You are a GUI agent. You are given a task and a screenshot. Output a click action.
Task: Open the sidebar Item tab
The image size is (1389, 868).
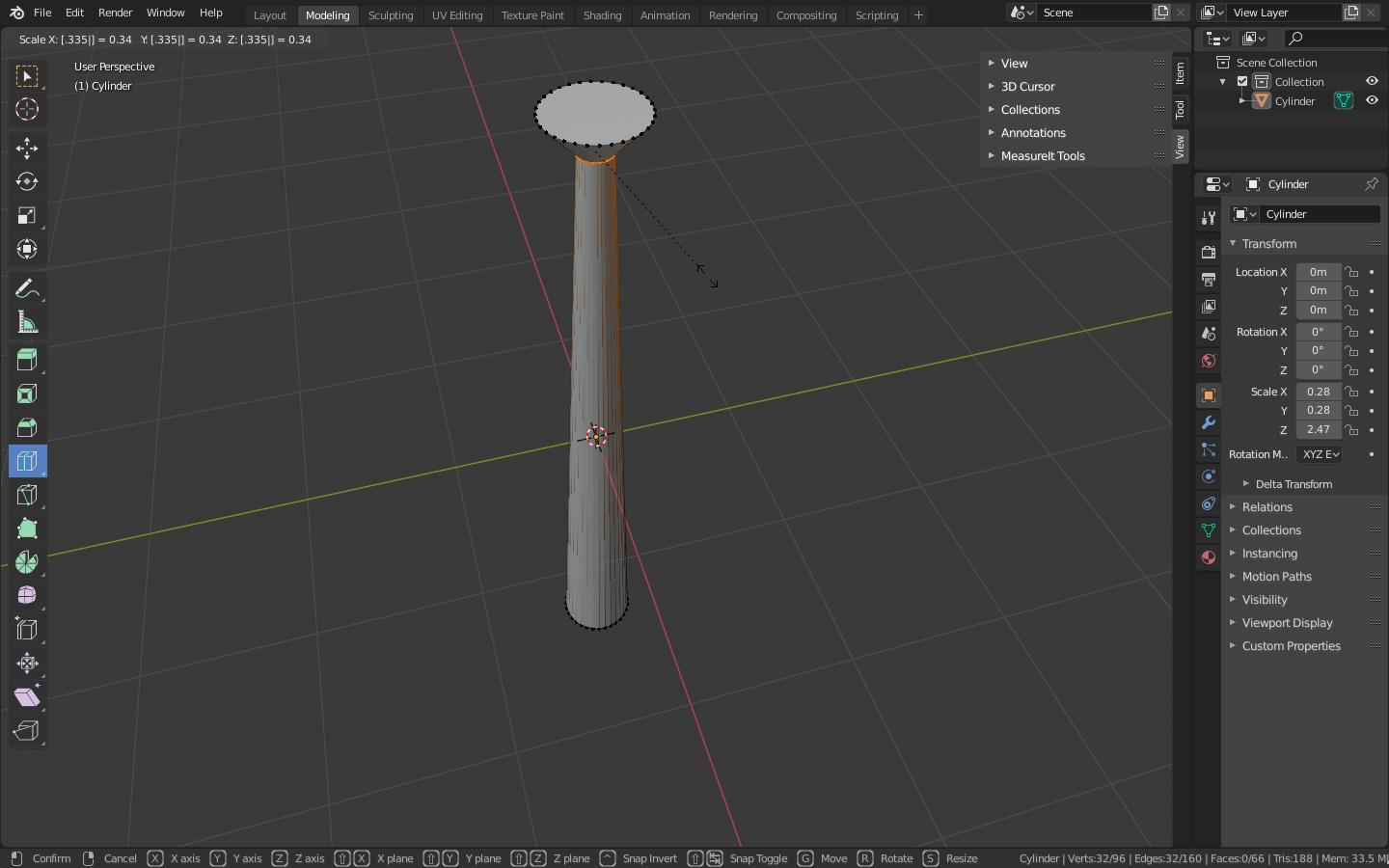[1180, 73]
